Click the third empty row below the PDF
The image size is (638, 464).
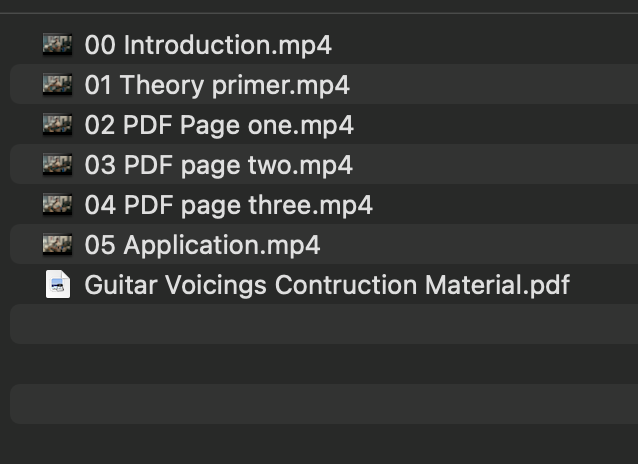(x=320, y=404)
